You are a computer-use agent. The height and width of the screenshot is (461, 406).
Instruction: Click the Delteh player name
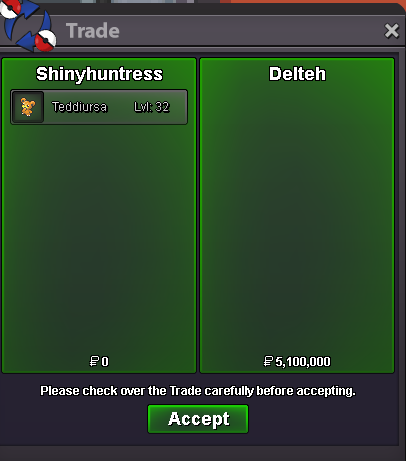[297, 74]
